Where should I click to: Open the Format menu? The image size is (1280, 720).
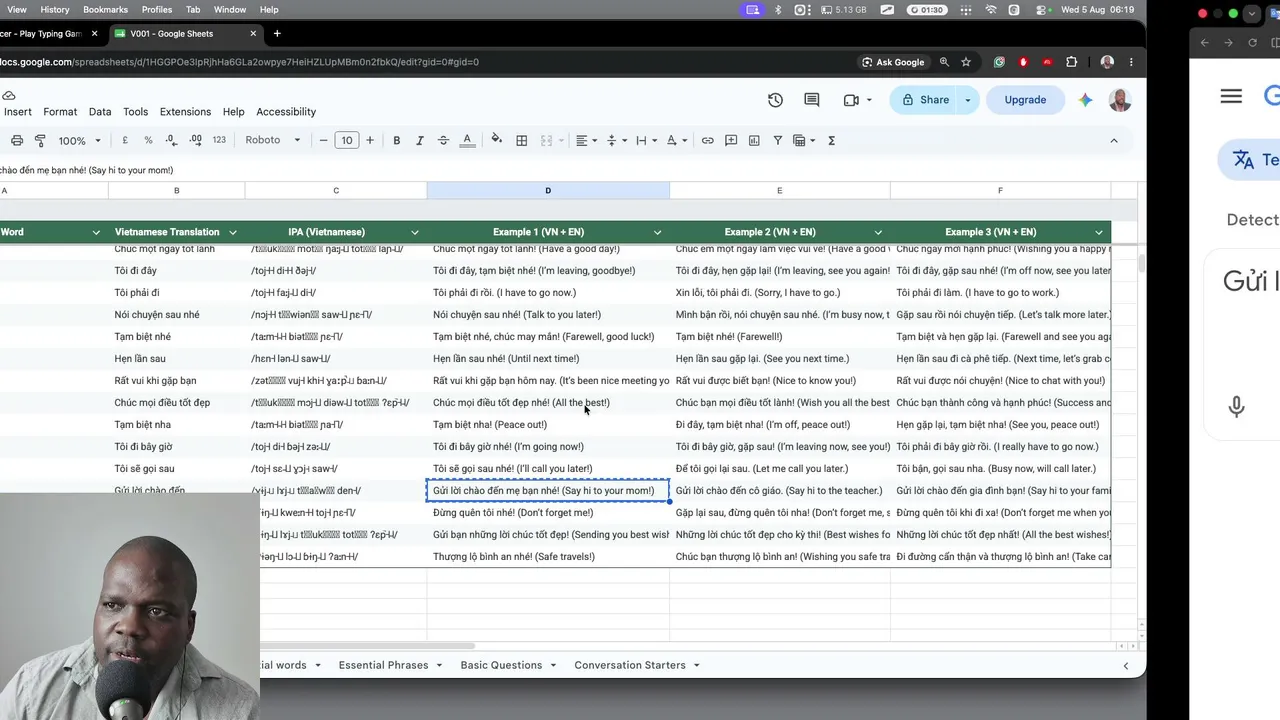click(60, 112)
